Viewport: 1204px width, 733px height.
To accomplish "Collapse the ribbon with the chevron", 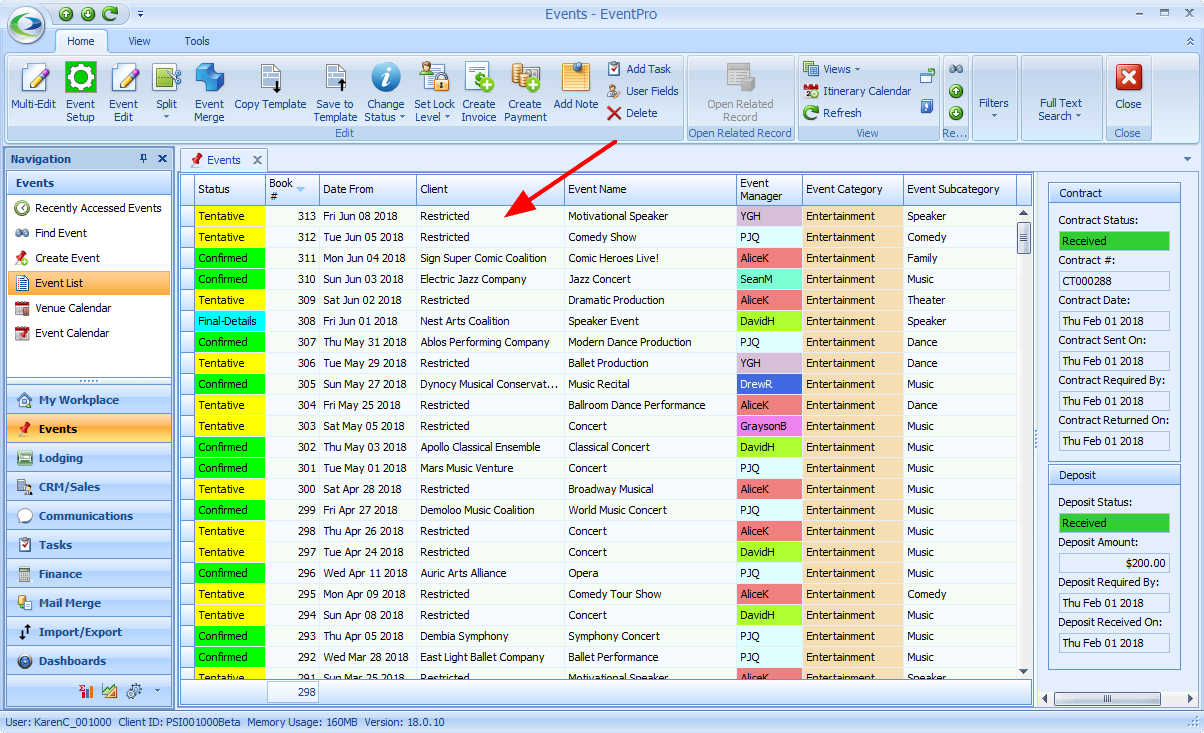I will (1191, 41).
